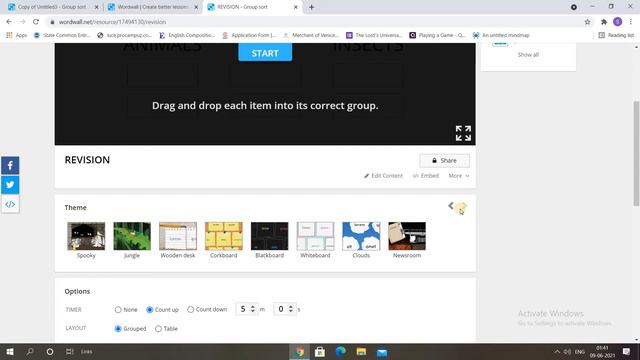
Task: Close the Copy of Untitled3 tab
Action: coord(96,7)
